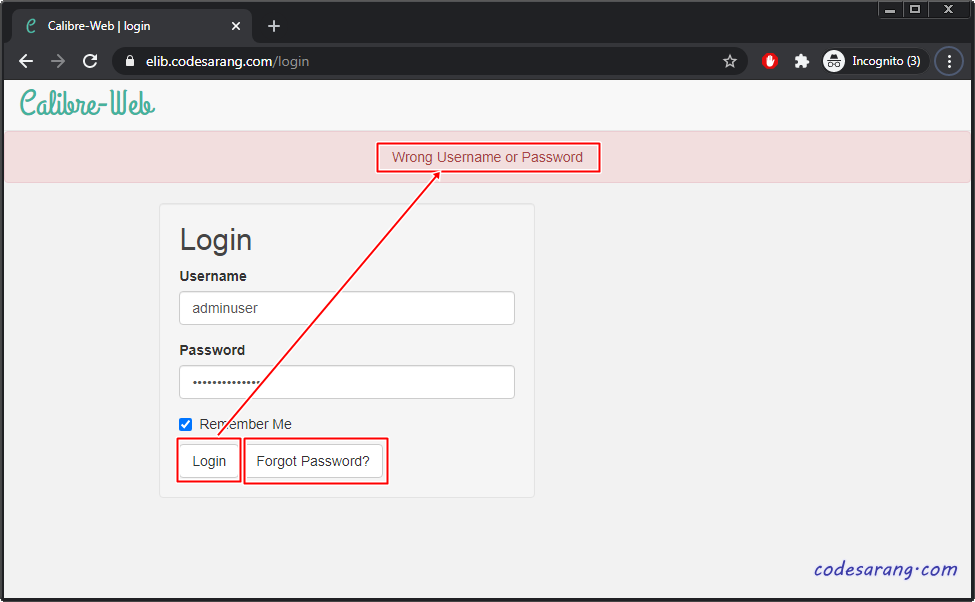Focus the Password input field
This screenshot has height=602, width=975.
click(347, 382)
